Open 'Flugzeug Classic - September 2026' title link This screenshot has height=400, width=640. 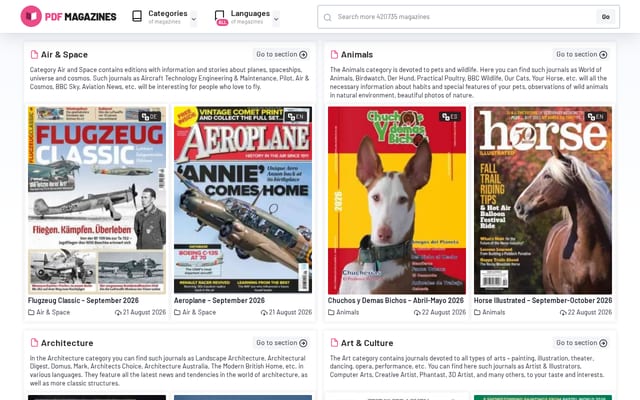83,300
